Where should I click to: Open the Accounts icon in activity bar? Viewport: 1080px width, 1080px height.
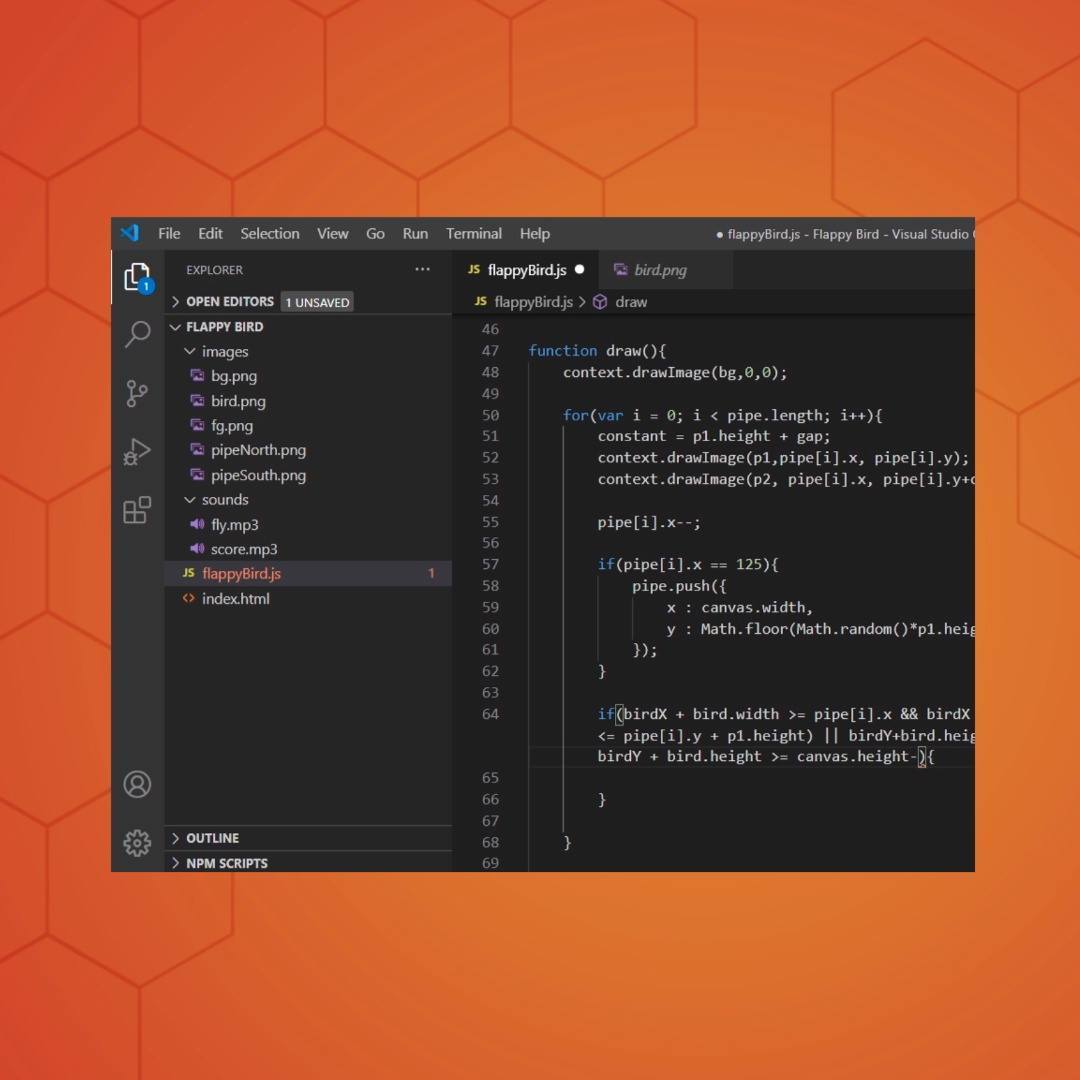(137, 784)
